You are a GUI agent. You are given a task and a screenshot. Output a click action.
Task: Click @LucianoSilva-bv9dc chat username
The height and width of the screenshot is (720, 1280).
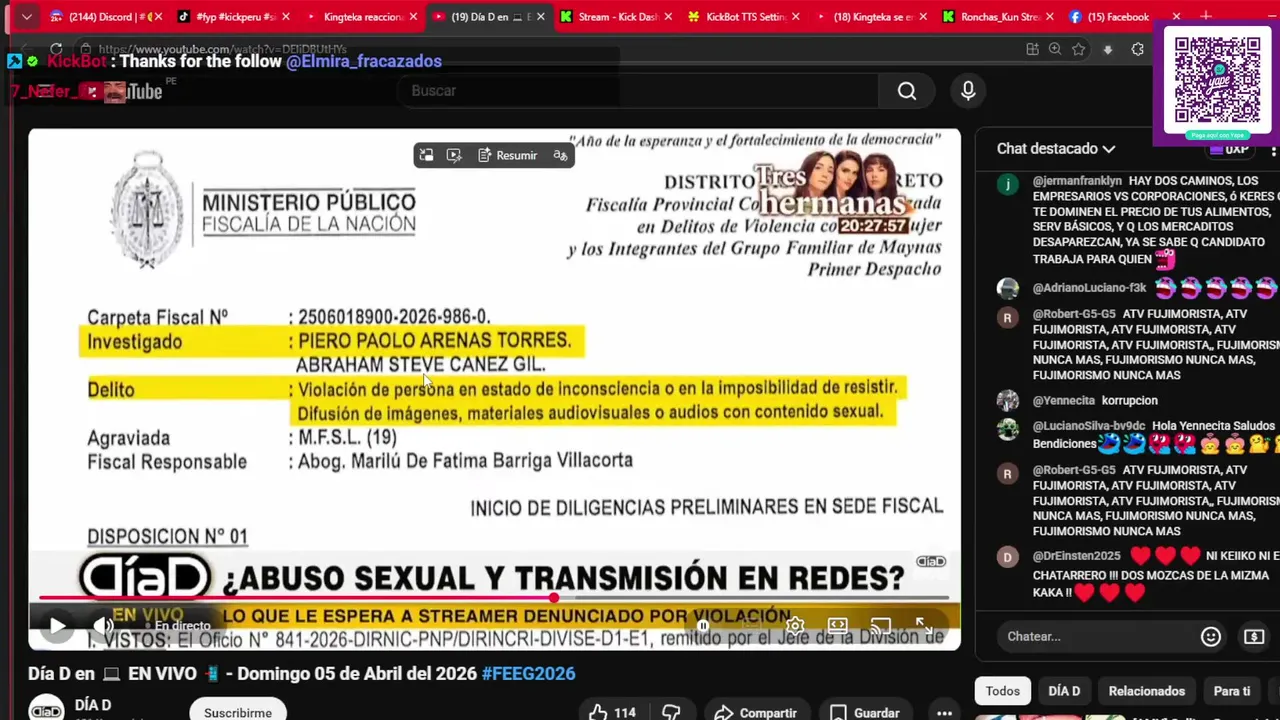pyautogui.click(x=1089, y=426)
